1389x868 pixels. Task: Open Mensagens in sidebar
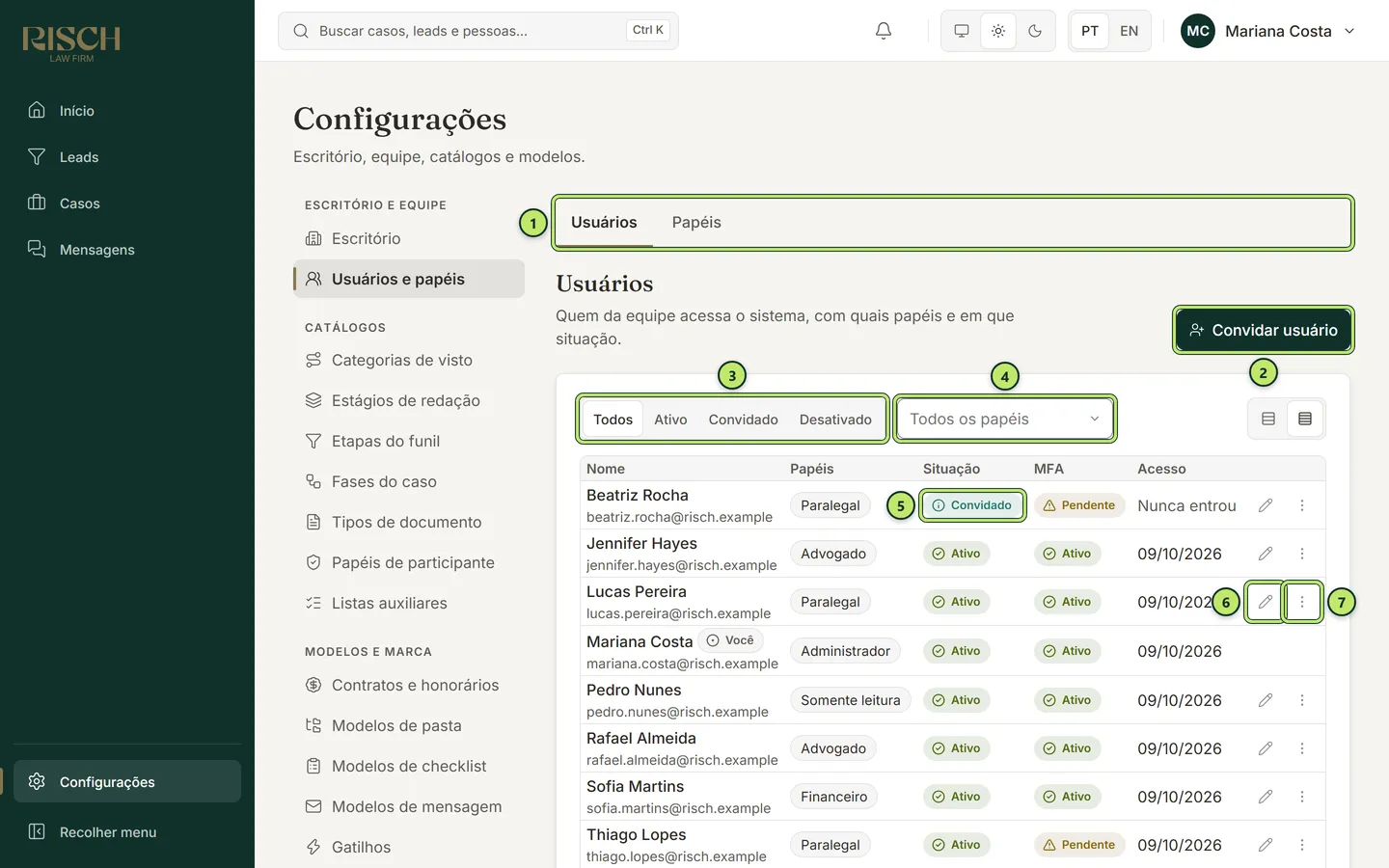127,250
